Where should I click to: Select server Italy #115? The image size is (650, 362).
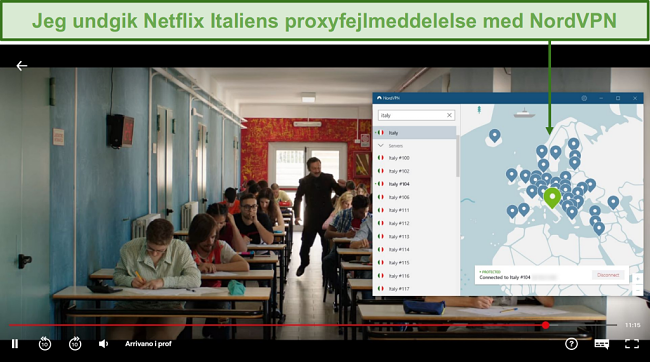(415, 263)
